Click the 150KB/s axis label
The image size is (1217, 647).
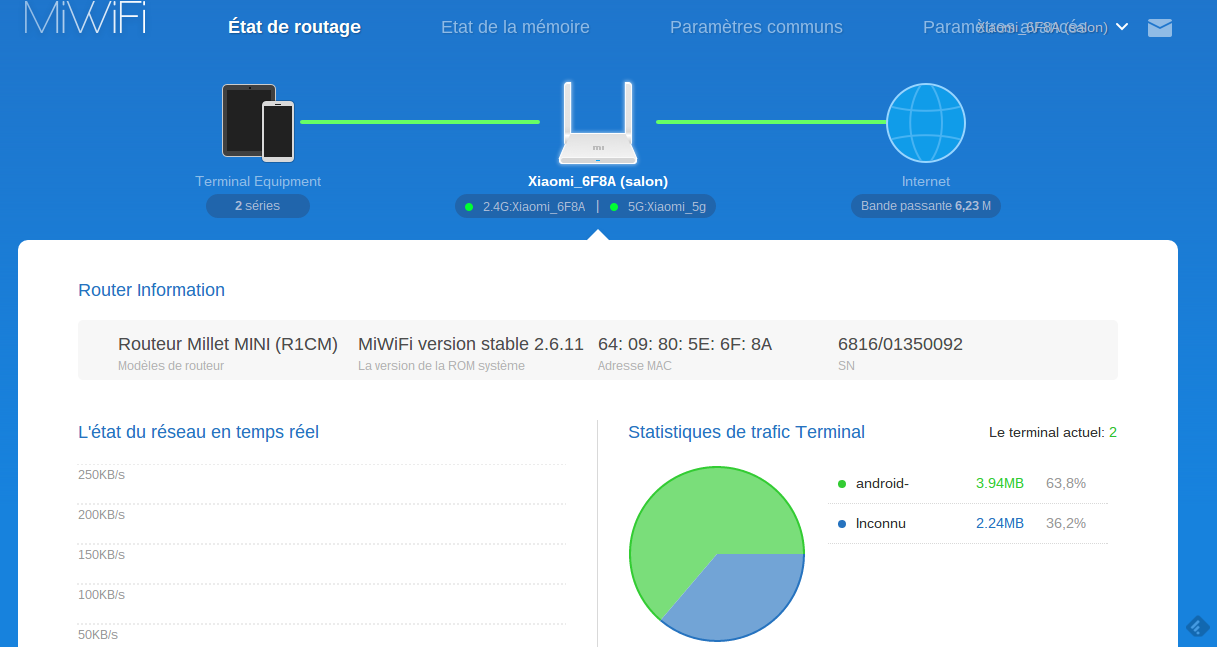101,554
